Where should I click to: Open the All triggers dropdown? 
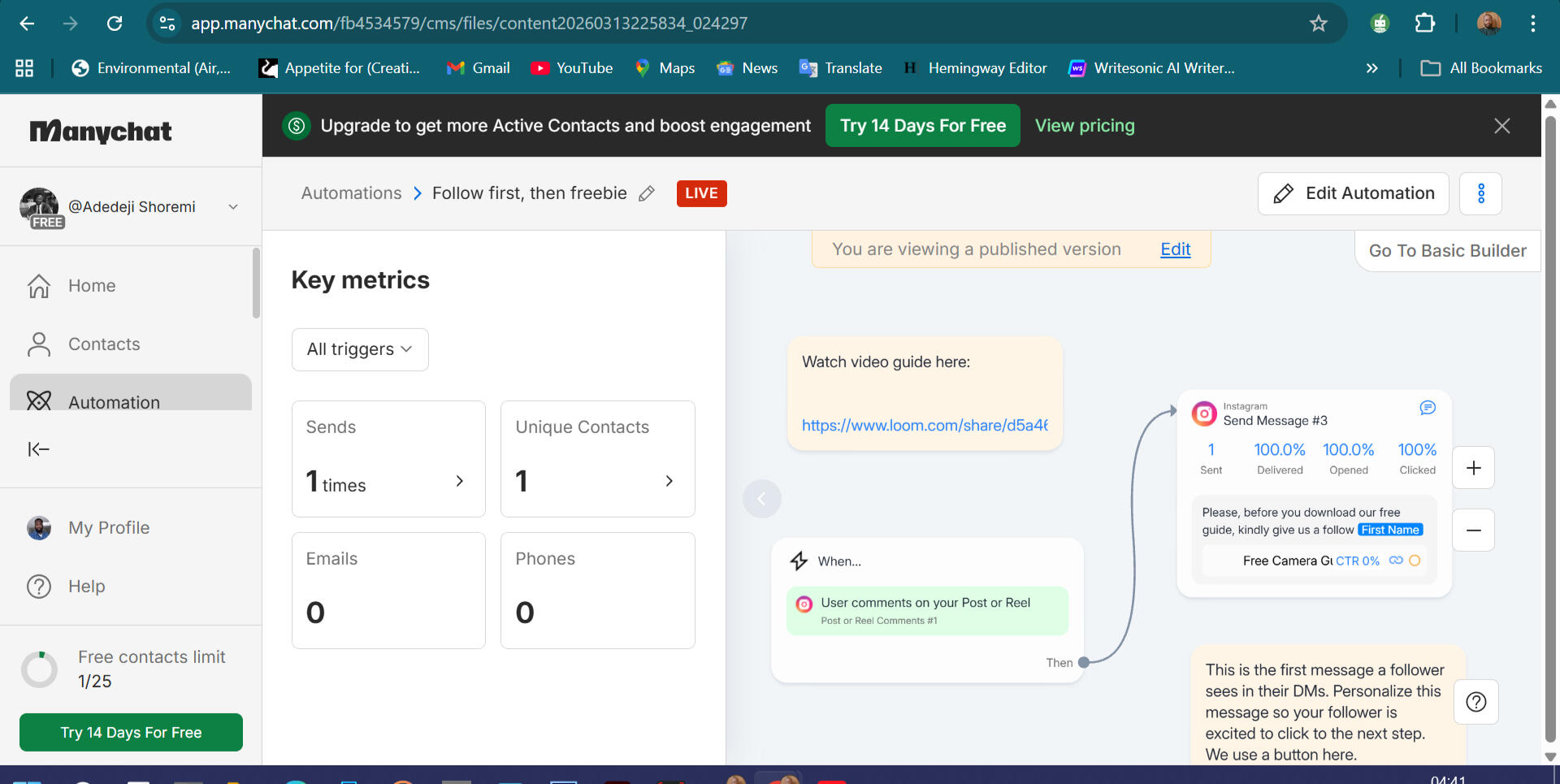[x=359, y=349]
